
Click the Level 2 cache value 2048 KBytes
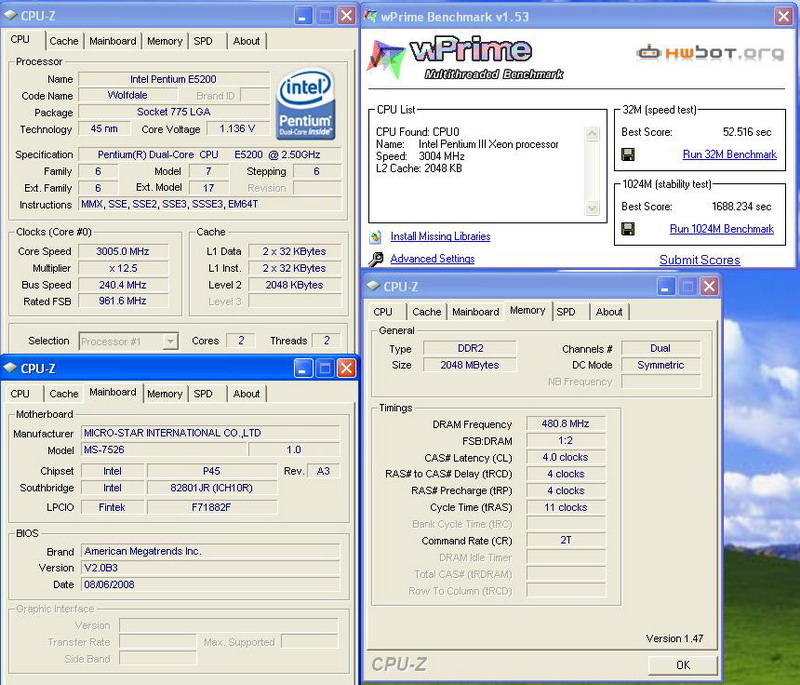[x=294, y=285]
